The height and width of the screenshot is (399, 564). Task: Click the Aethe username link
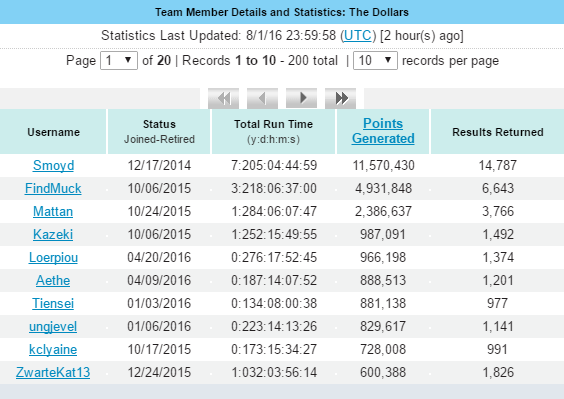tap(53, 281)
